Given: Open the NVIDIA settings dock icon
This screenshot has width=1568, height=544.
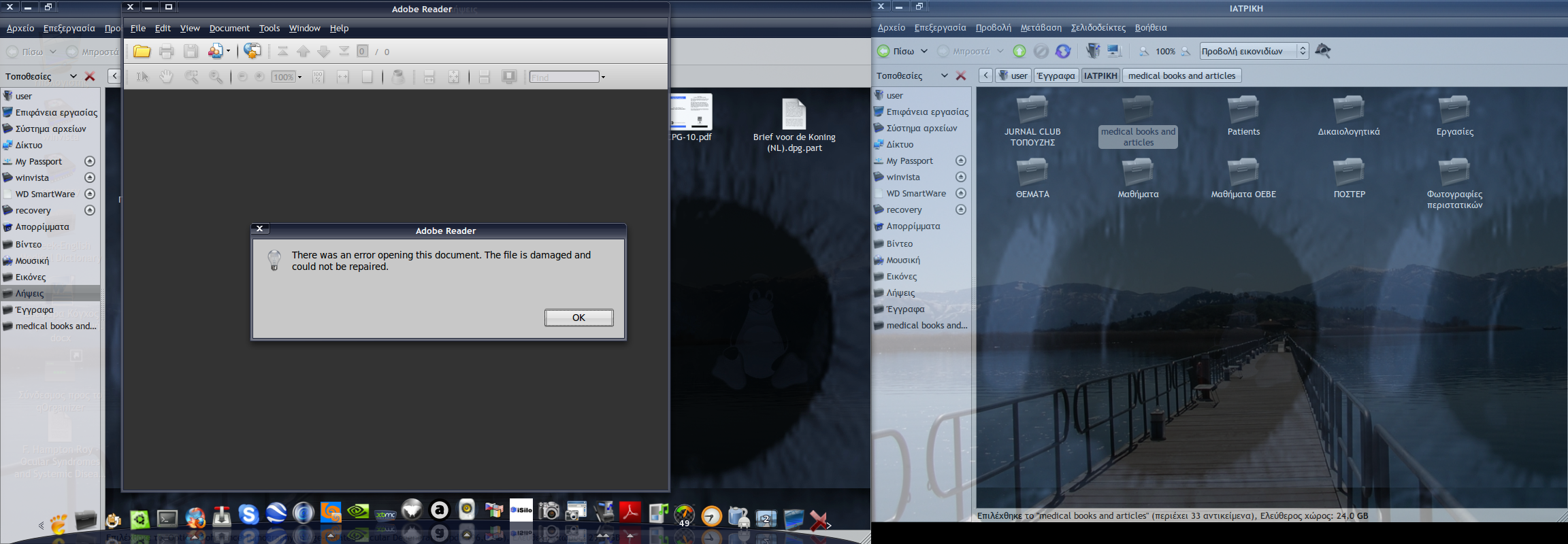Looking at the screenshot, I should point(358,511).
